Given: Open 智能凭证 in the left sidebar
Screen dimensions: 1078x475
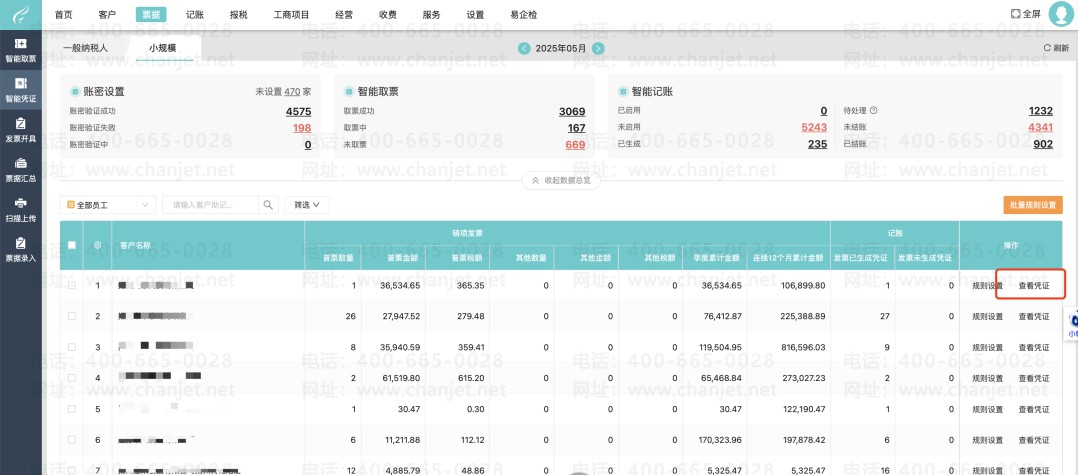Looking at the screenshot, I should pos(21,89).
